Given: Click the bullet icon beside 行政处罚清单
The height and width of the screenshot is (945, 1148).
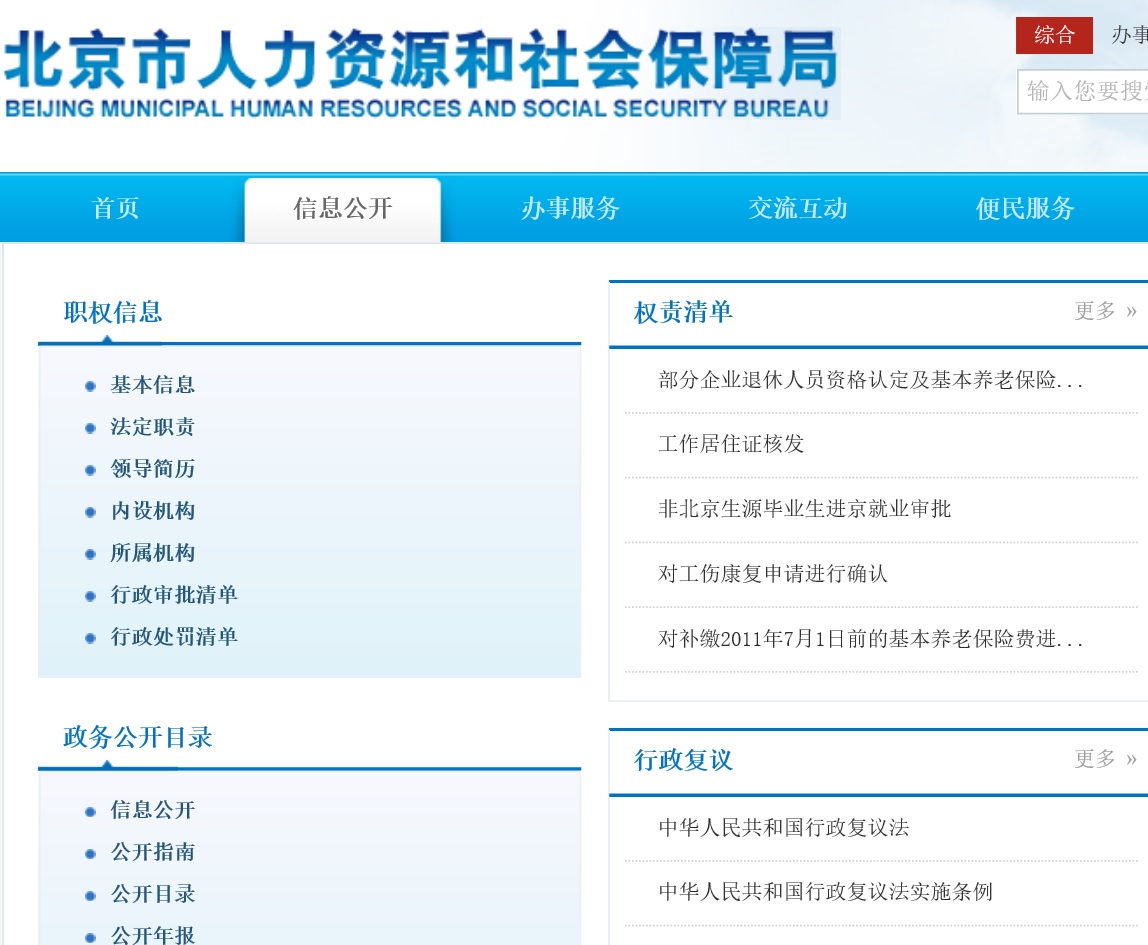Looking at the screenshot, I should [x=90, y=637].
